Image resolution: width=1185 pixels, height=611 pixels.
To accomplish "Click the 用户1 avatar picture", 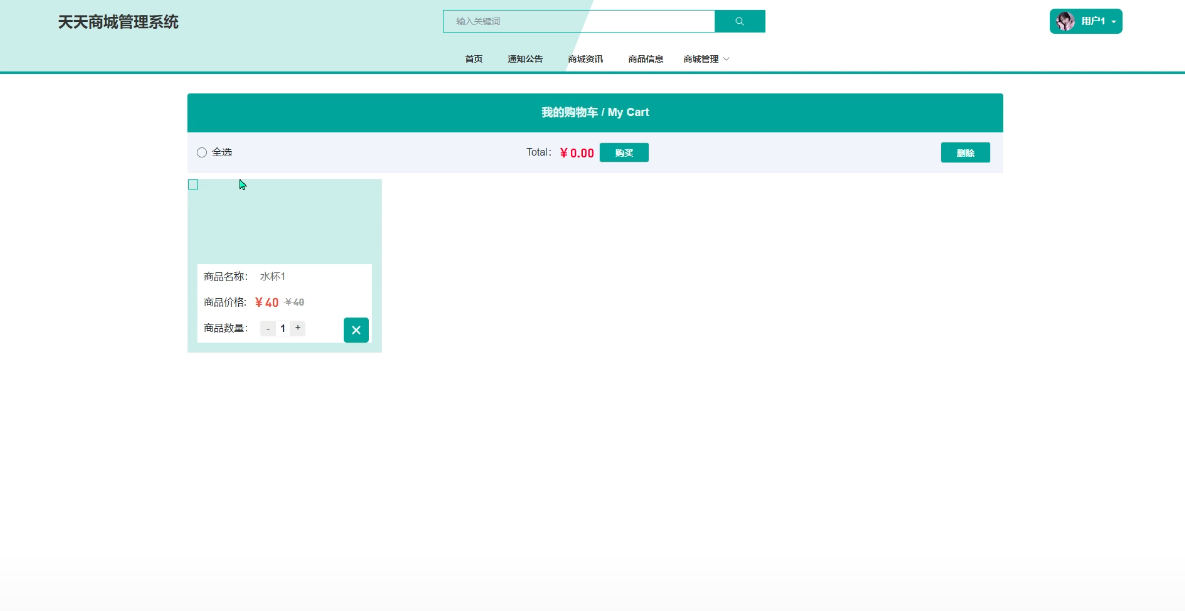I will pos(1065,21).
